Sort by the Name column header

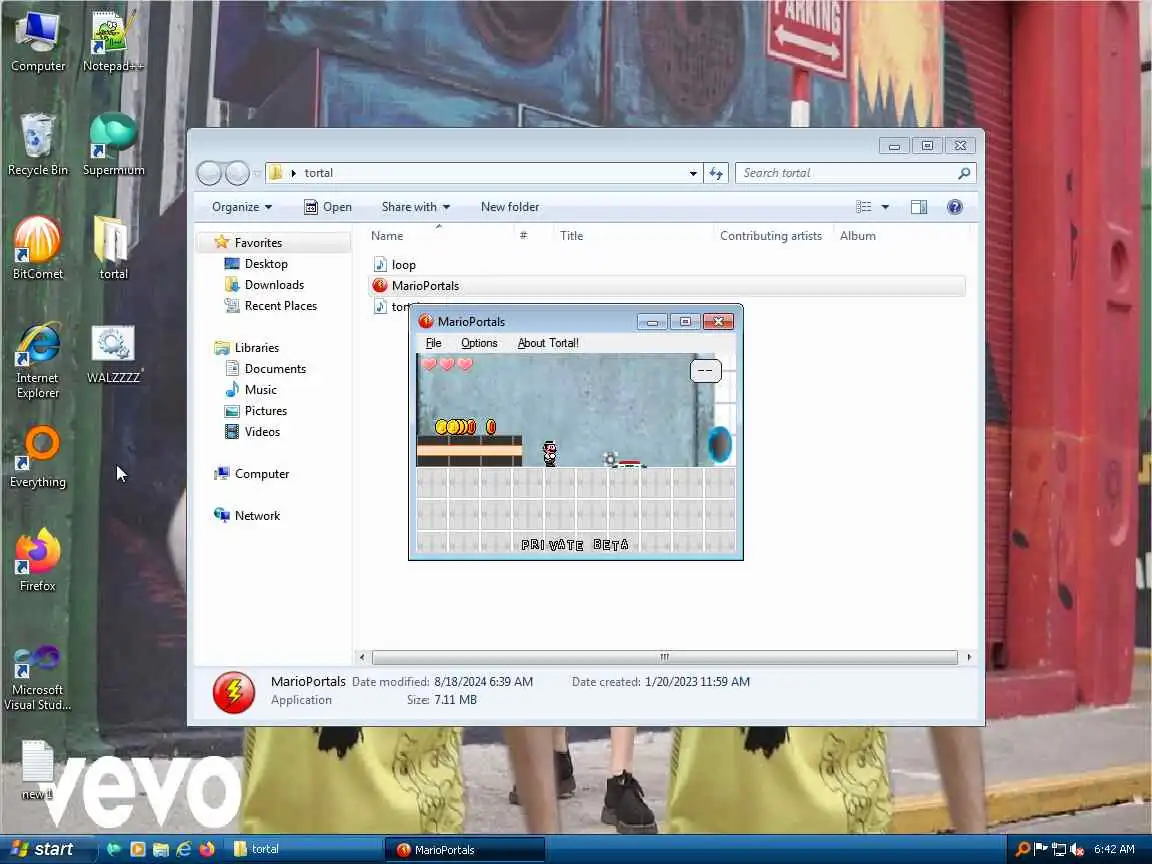pos(386,236)
